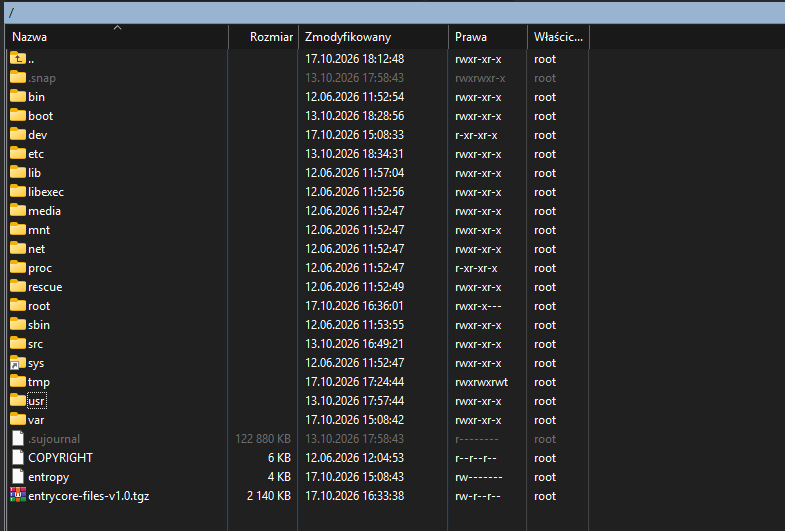Click the tmp folder icon
The image size is (785, 531).
click(x=18, y=382)
